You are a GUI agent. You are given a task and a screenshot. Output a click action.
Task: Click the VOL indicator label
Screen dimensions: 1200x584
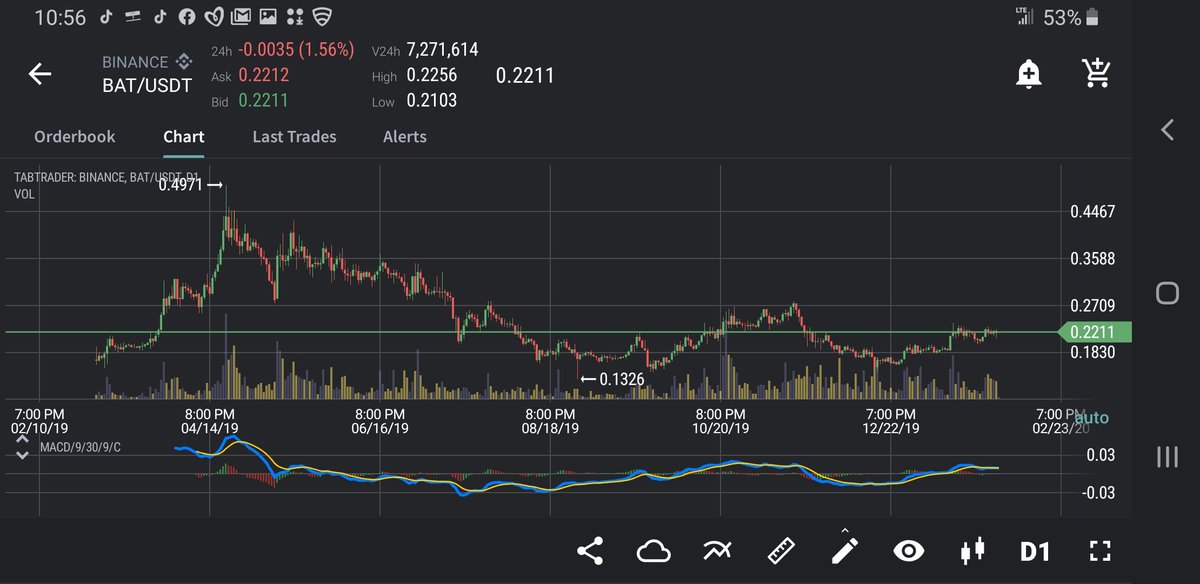(x=25, y=195)
